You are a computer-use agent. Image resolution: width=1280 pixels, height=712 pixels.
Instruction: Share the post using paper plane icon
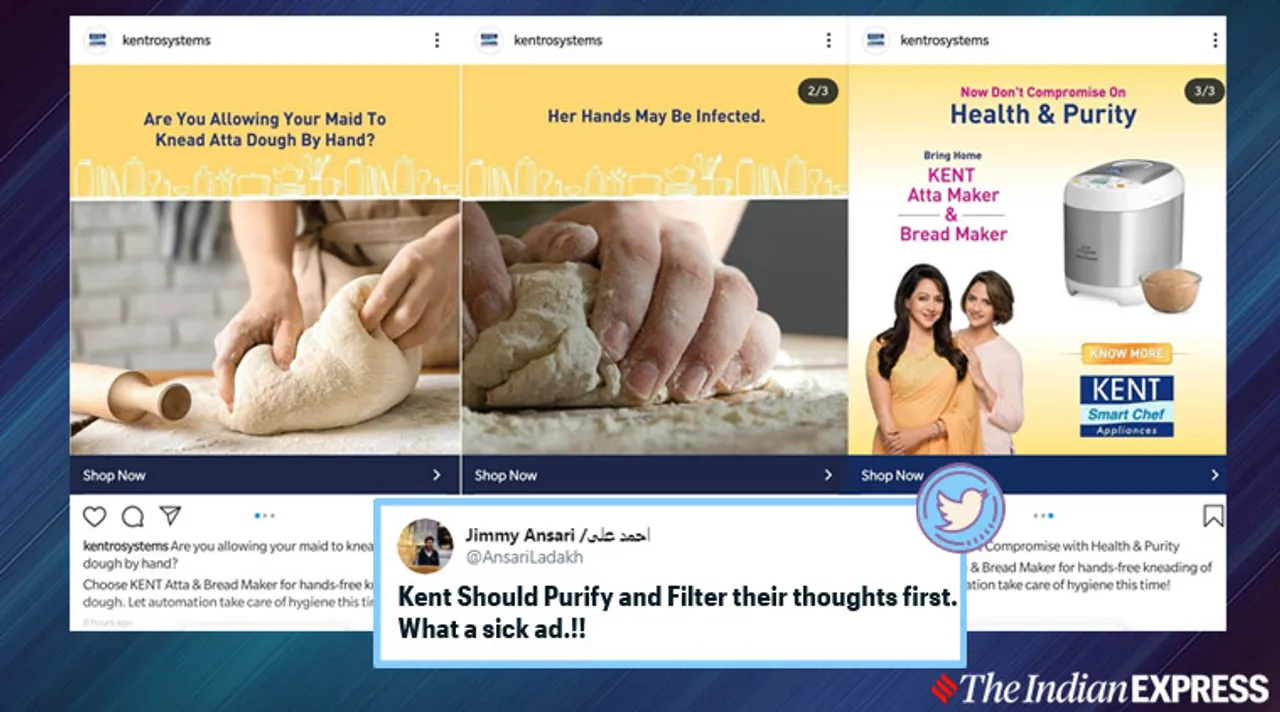[171, 515]
